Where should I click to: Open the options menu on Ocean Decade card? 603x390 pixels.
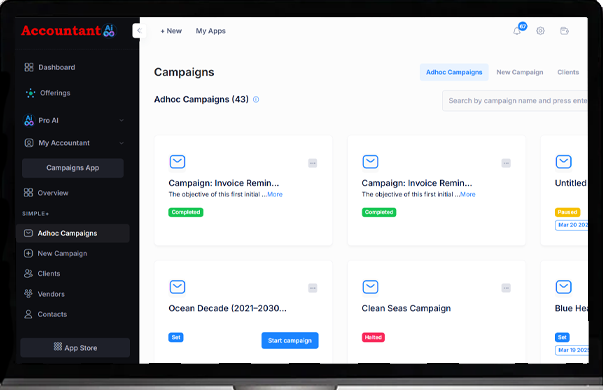tap(313, 288)
